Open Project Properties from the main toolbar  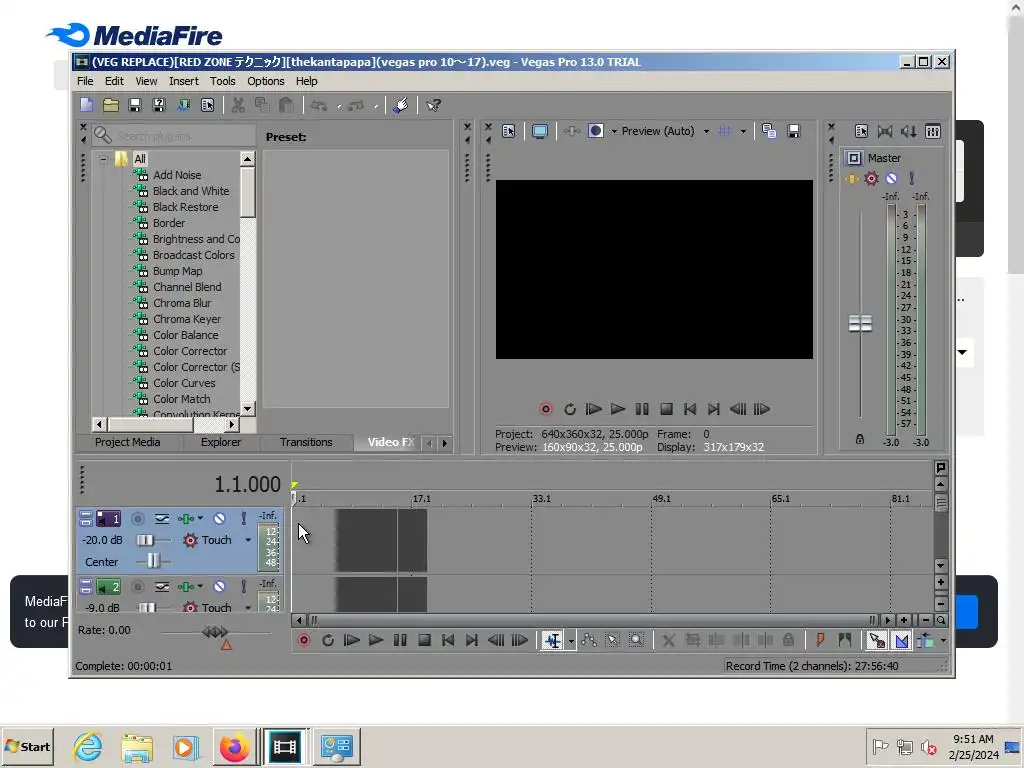(208, 104)
